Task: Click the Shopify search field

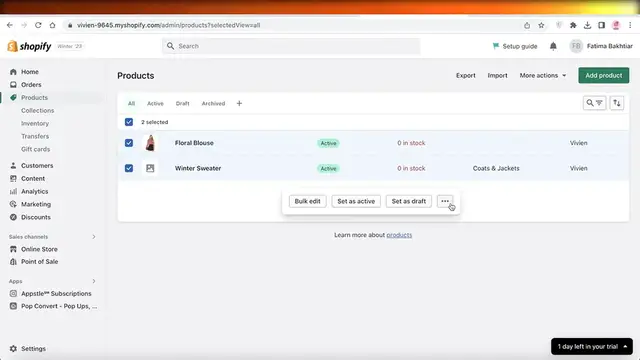Action: (291, 46)
